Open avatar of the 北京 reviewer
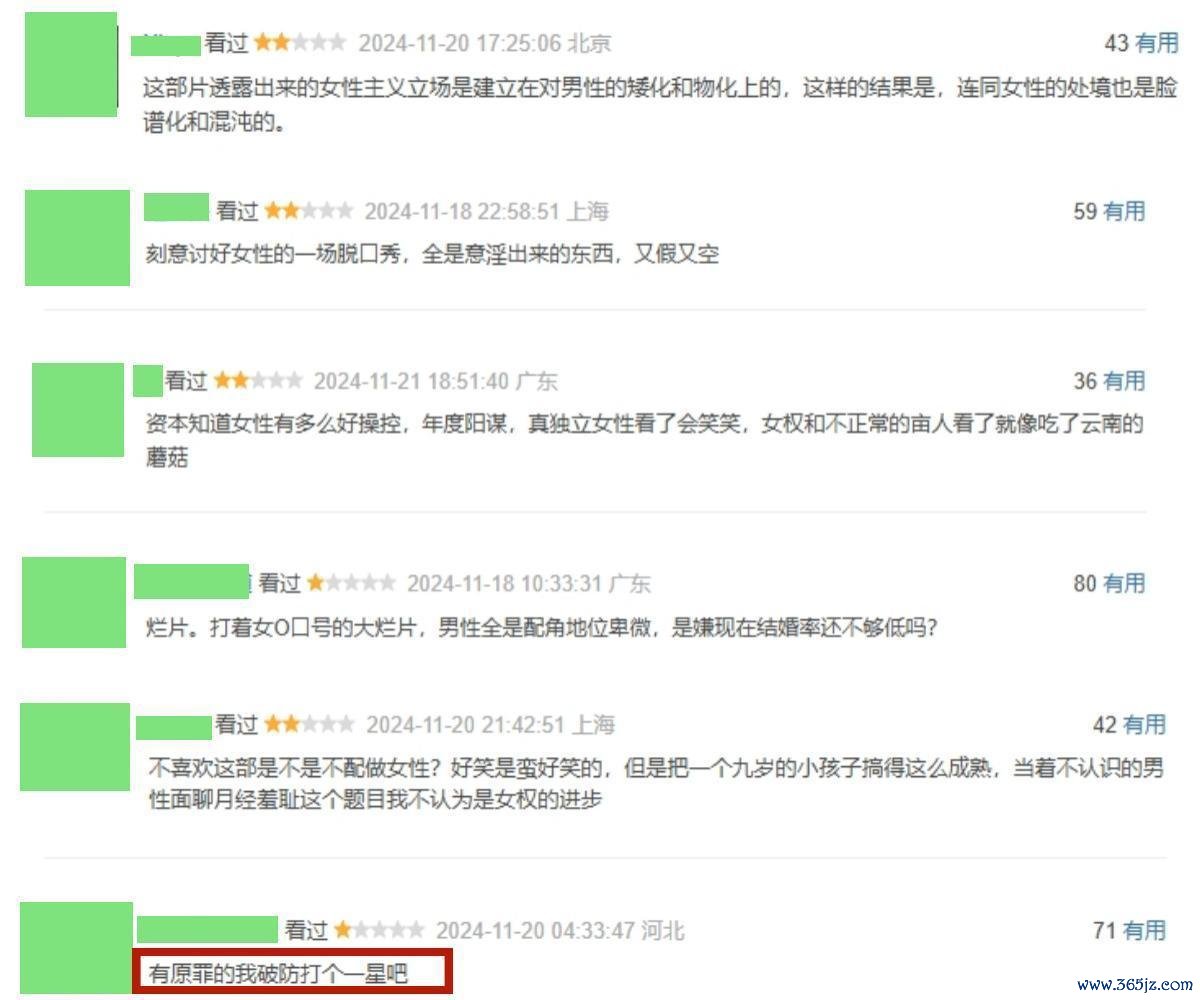This screenshot has height=1000, width=1200. [70, 65]
